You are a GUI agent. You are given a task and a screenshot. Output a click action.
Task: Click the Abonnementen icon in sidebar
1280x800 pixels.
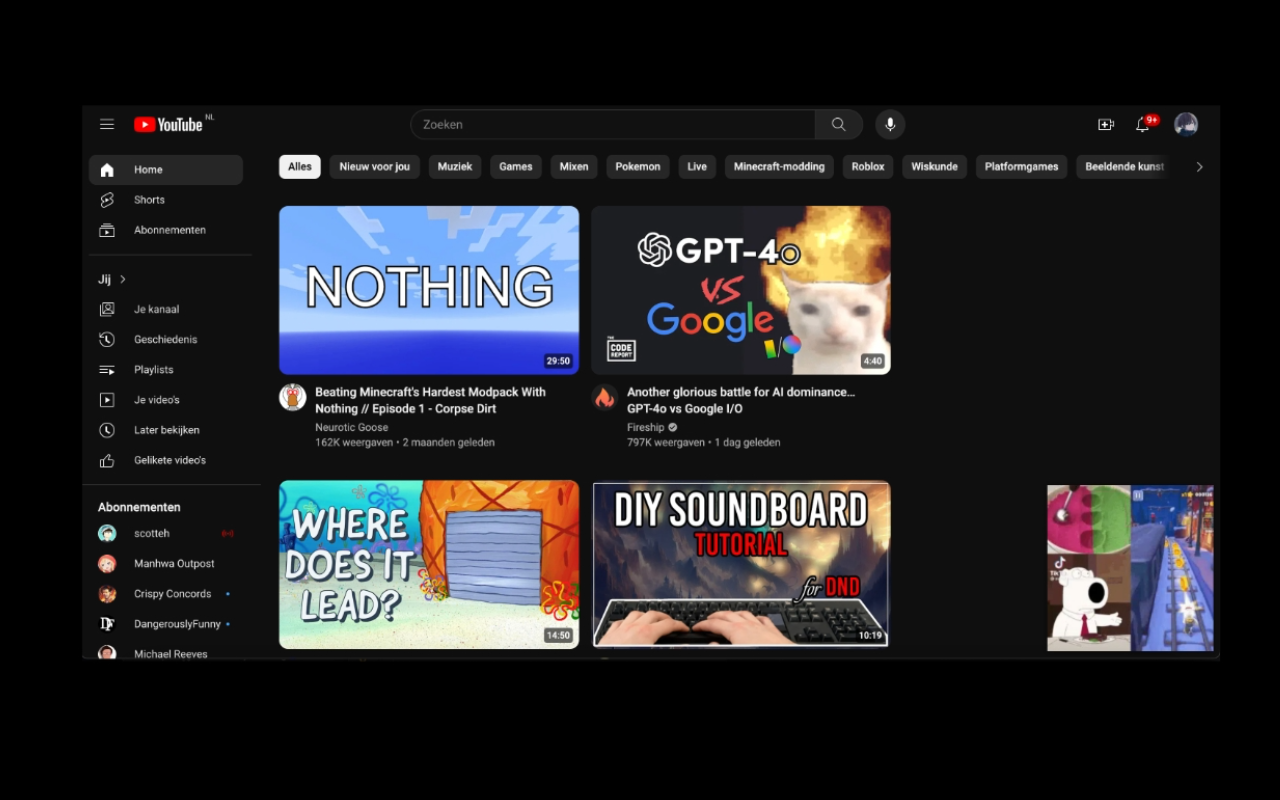click(x=107, y=230)
